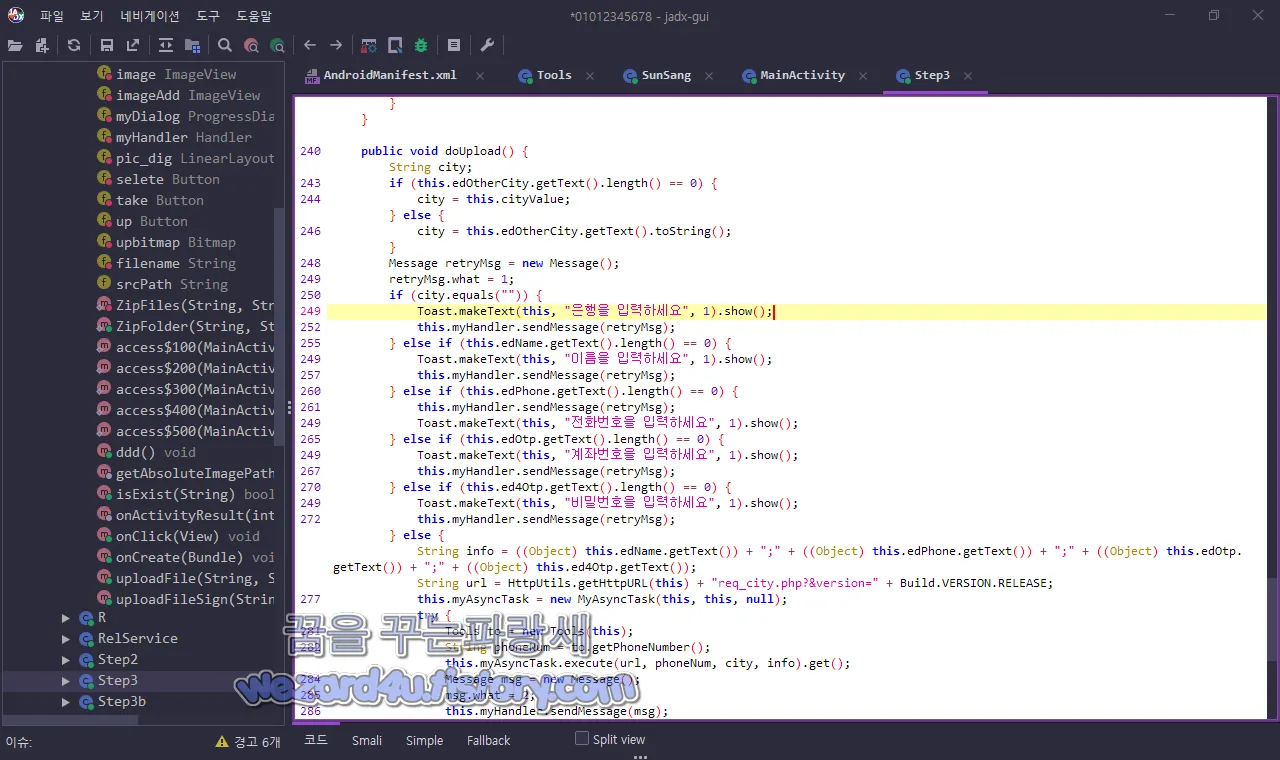Click the Export project icon
This screenshot has height=760, width=1280.
(x=133, y=45)
